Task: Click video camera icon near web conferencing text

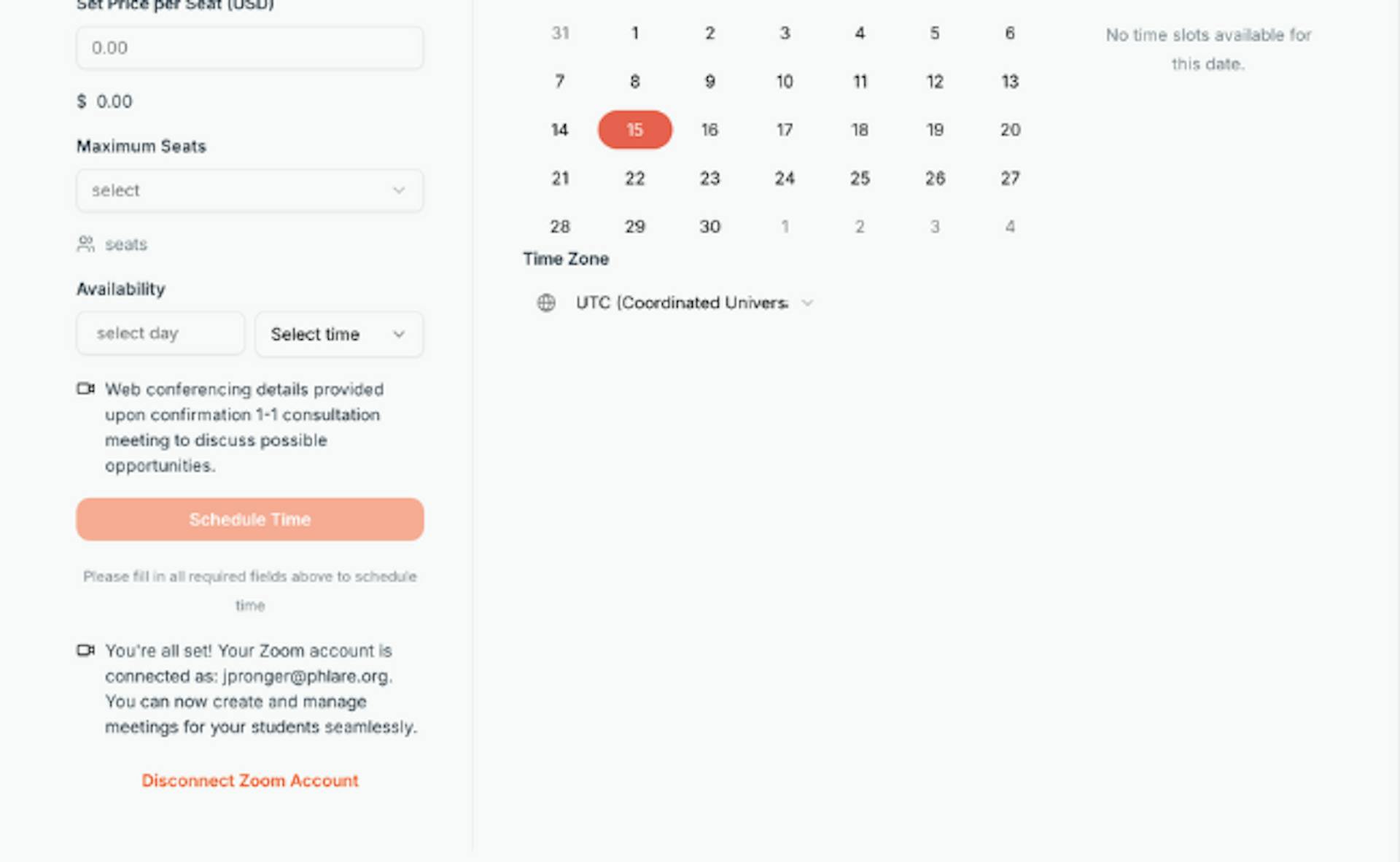Action: pos(86,389)
